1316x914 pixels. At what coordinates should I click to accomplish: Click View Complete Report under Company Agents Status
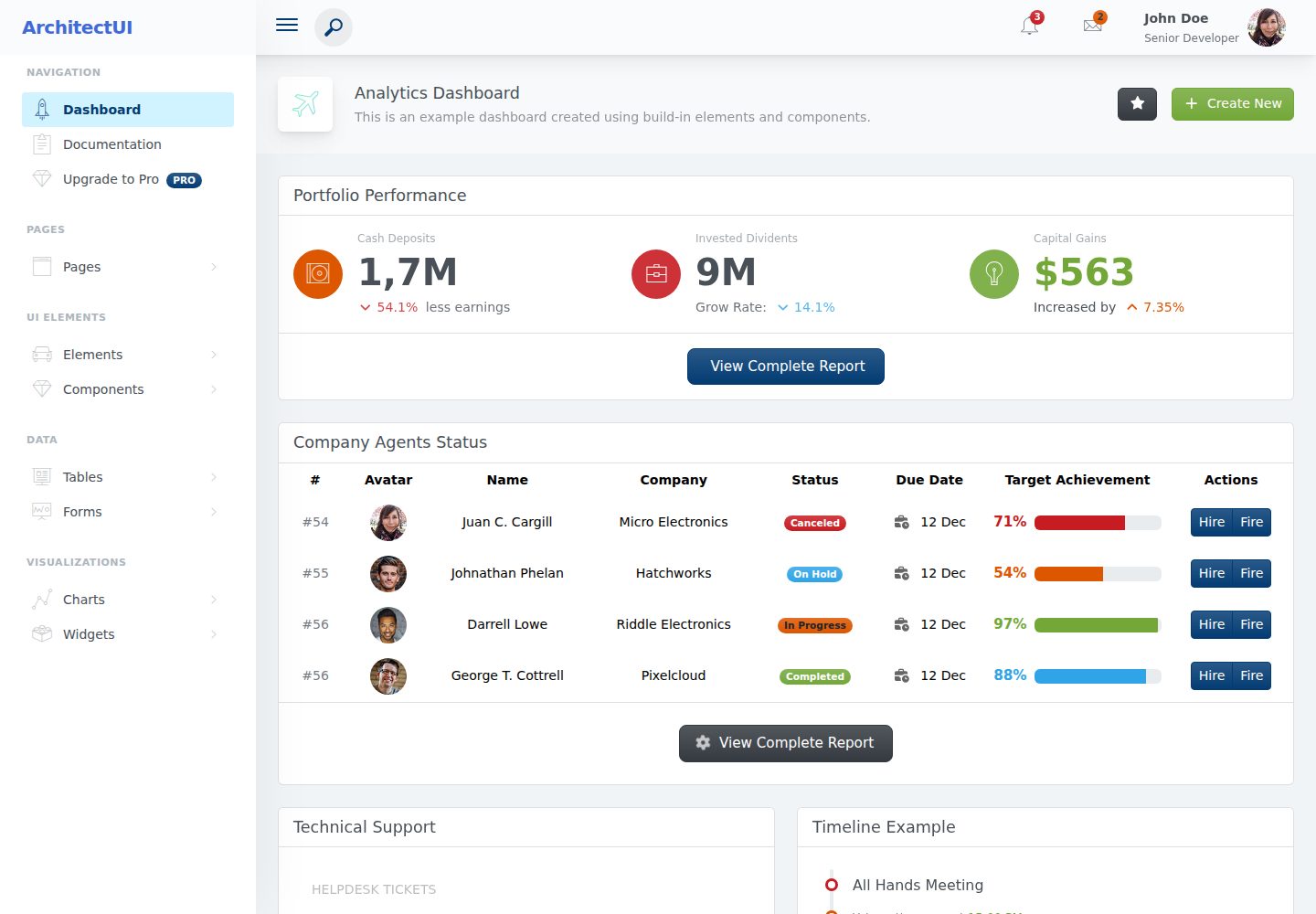click(x=786, y=743)
